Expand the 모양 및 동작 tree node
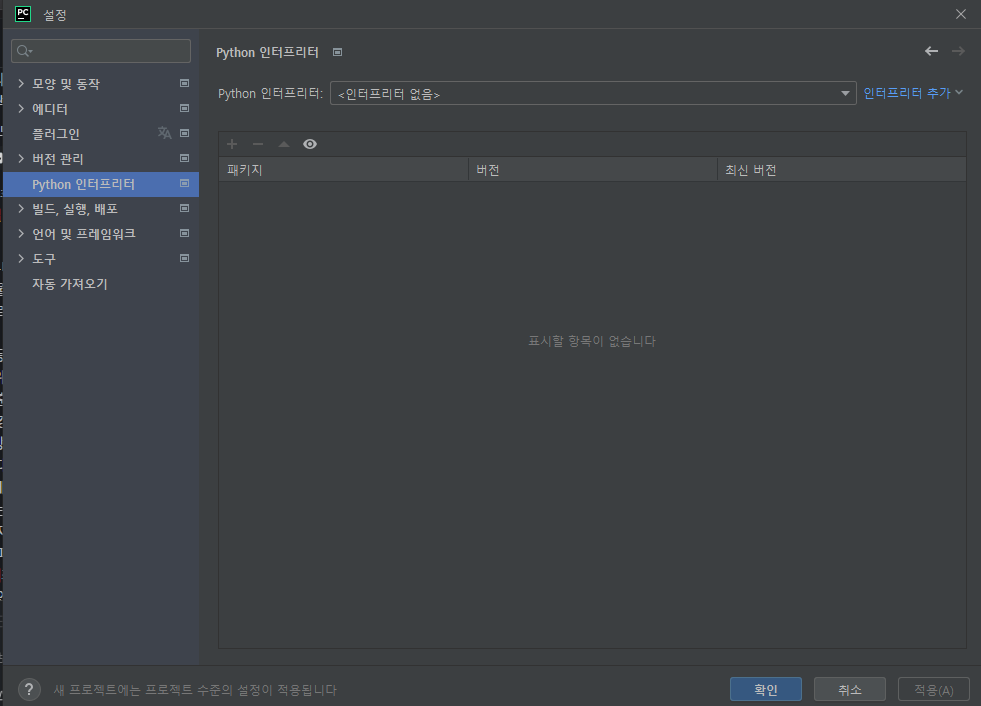Image resolution: width=981 pixels, height=706 pixels. 21,83
